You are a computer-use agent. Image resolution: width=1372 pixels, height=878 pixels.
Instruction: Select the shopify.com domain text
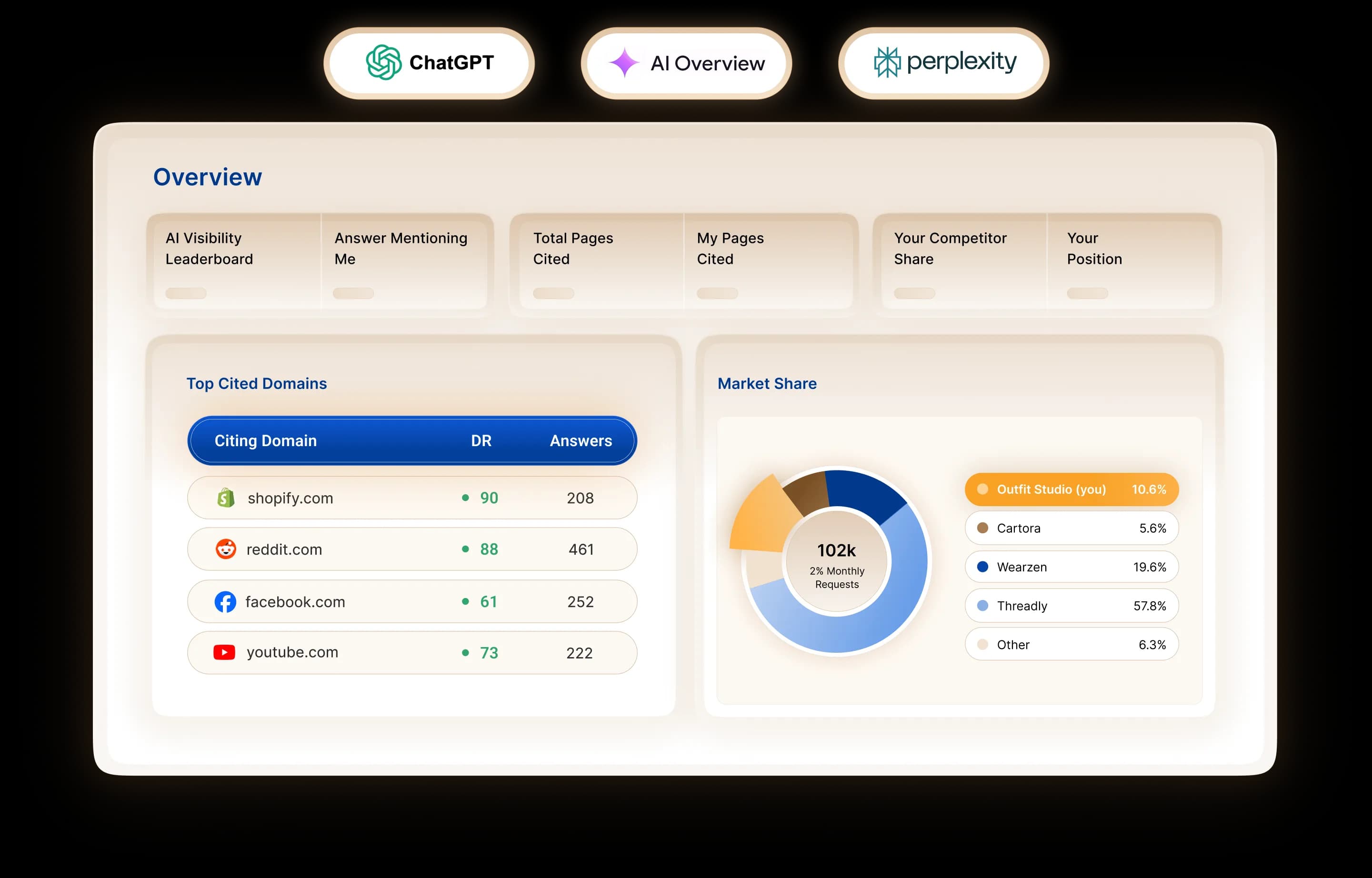(290, 499)
